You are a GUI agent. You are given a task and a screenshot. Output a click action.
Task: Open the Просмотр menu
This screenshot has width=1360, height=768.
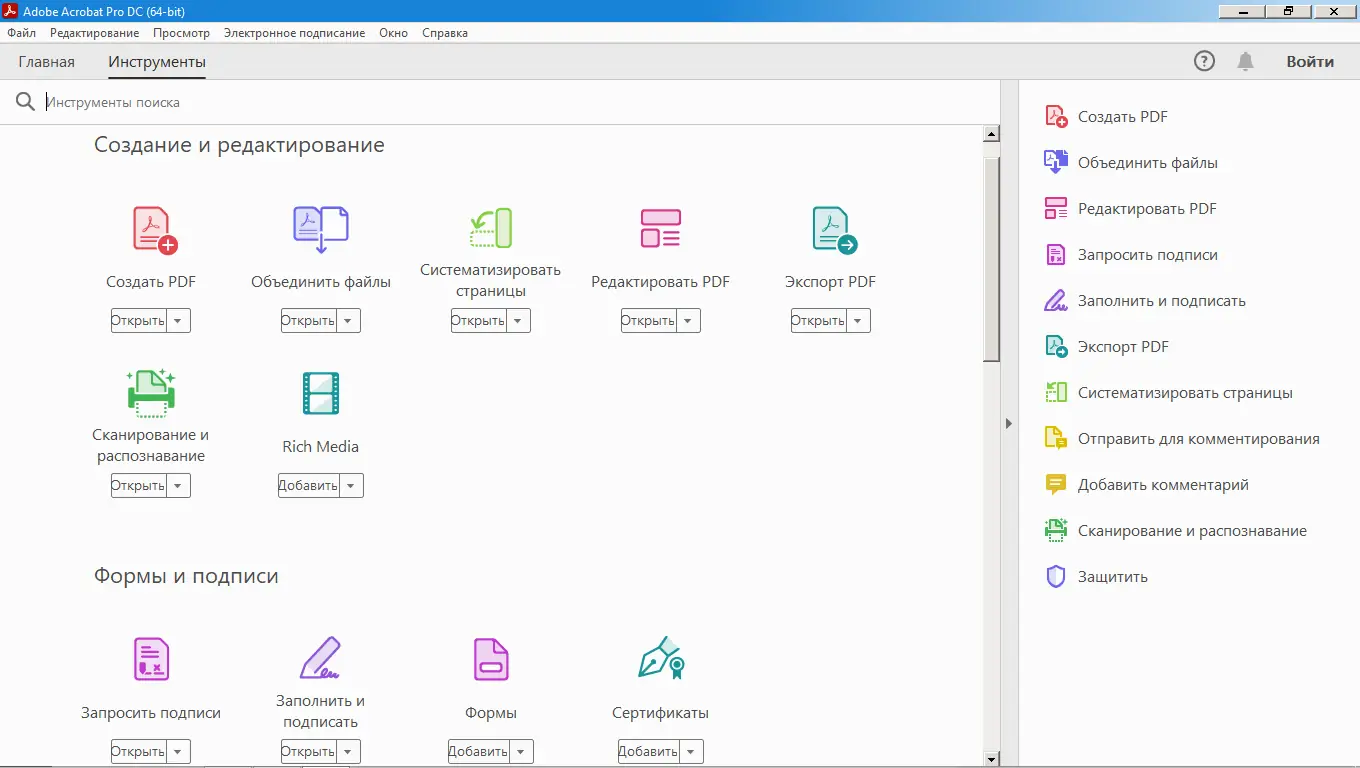[182, 33]
